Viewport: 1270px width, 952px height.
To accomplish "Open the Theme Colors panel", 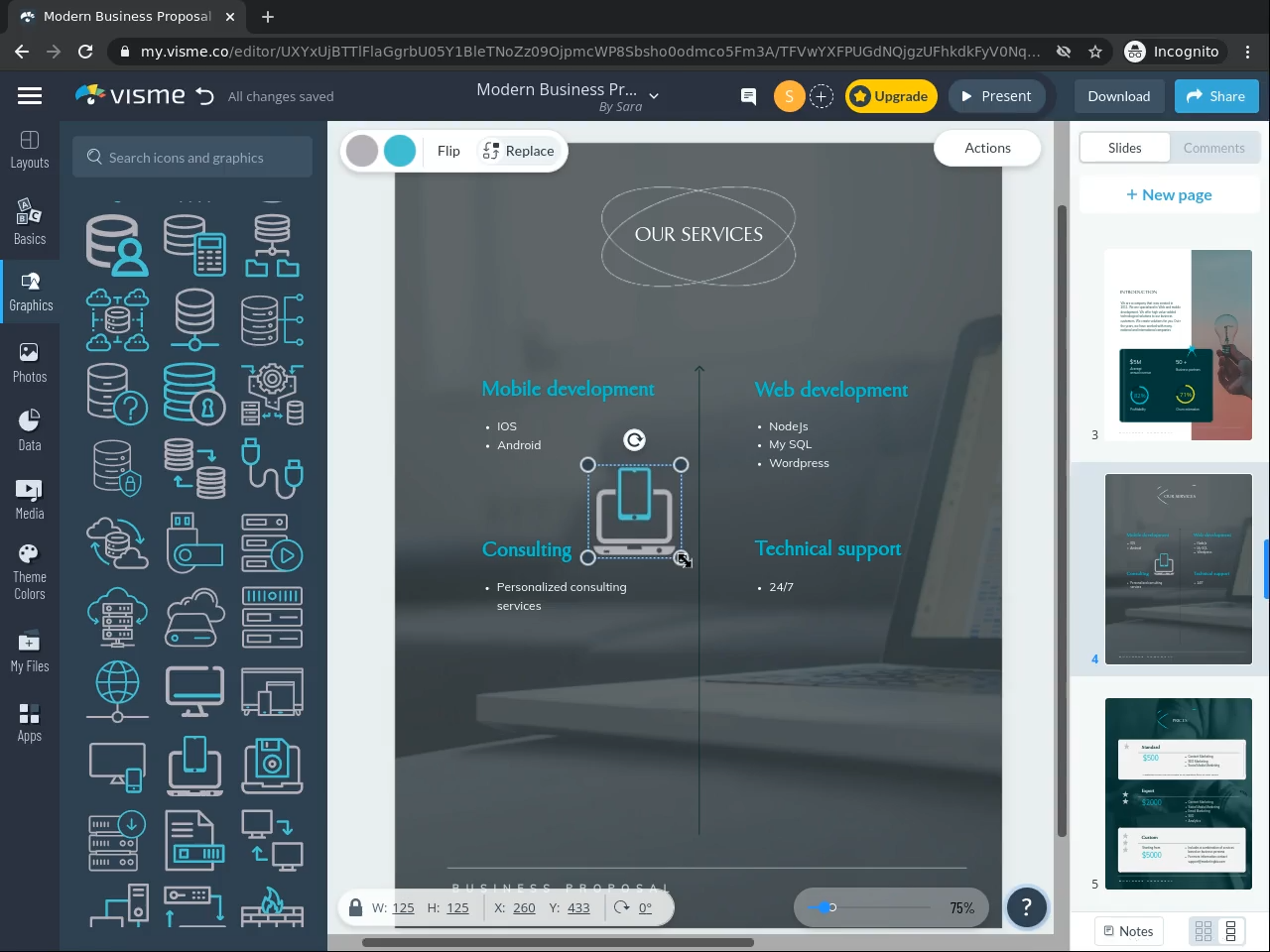I will point(30,572).
